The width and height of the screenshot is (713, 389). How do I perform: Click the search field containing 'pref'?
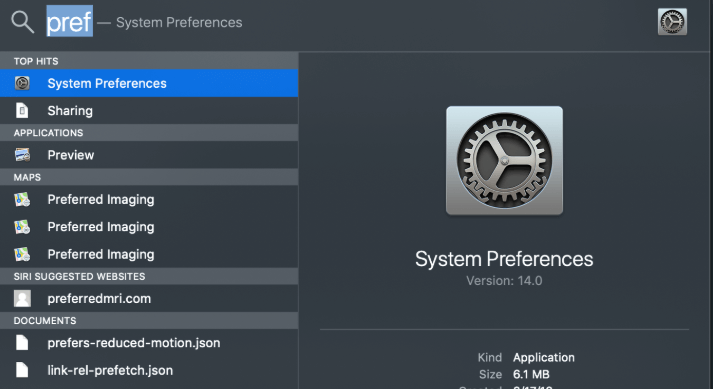point(70,21)
